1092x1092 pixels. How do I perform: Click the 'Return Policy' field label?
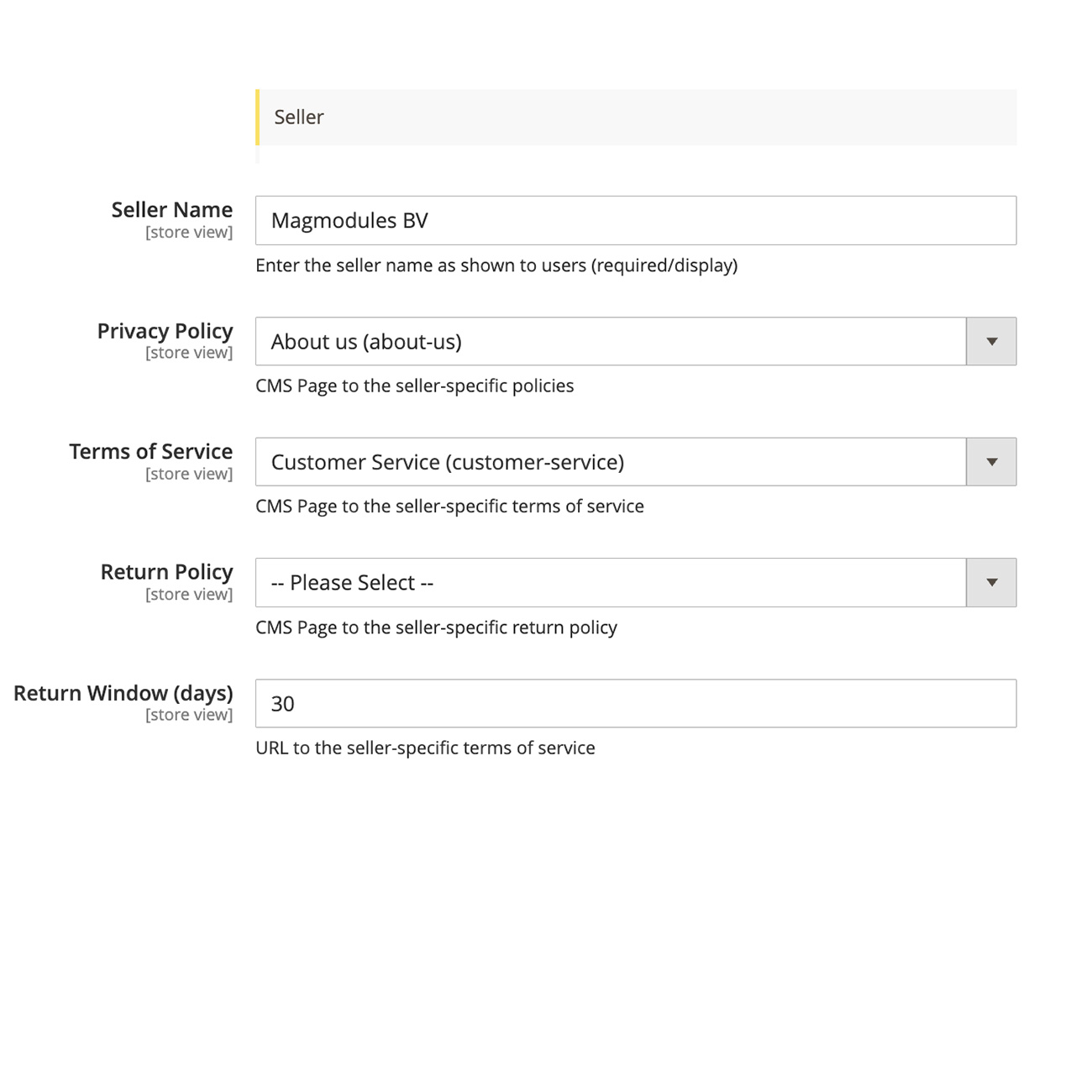[166, 572]
